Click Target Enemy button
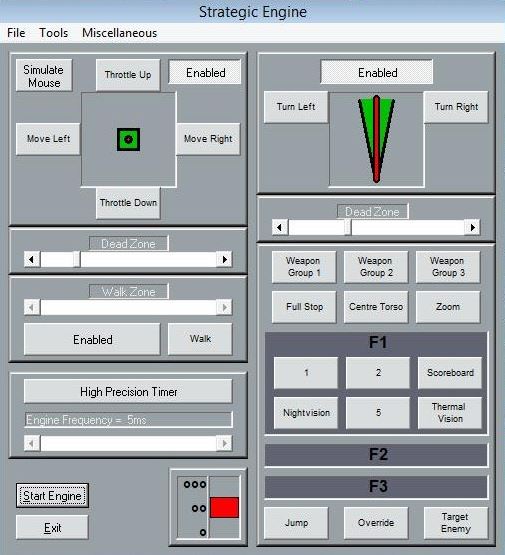This screenshot has height=555, width=505. point(456,523)
